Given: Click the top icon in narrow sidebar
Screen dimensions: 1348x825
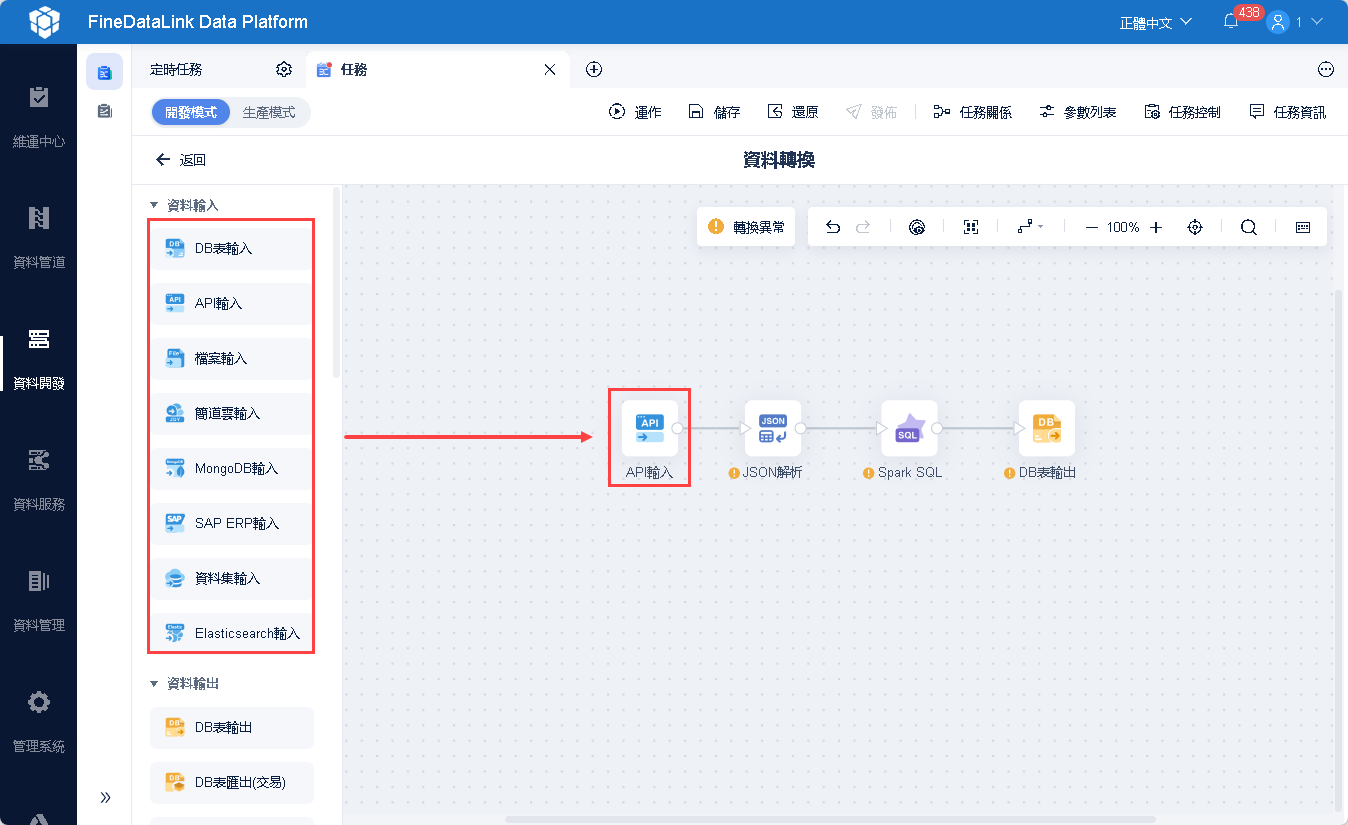Looking at the screenshot, I should pos(104,72).
